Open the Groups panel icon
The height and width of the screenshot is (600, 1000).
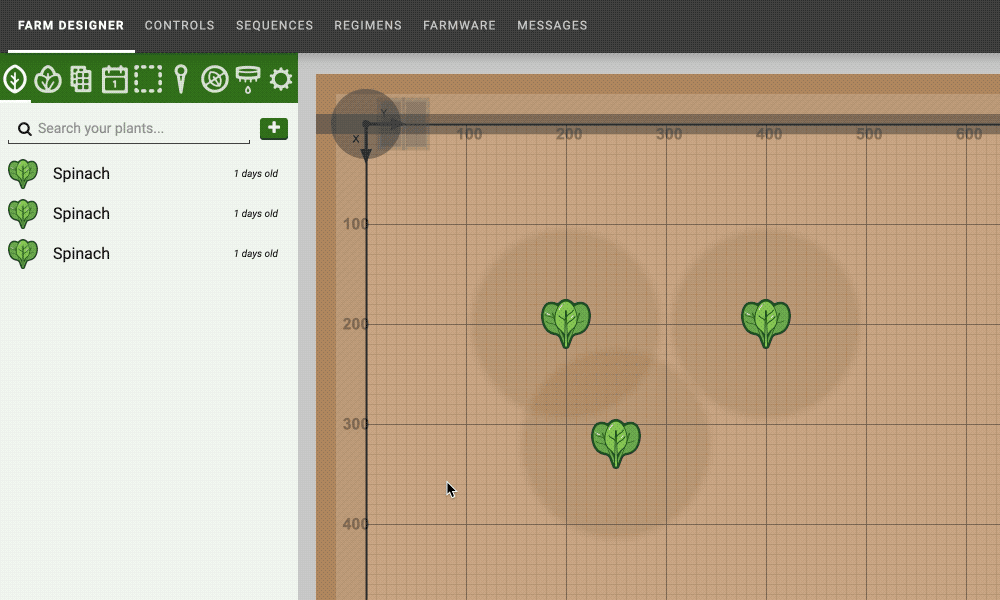click(48, 79)
